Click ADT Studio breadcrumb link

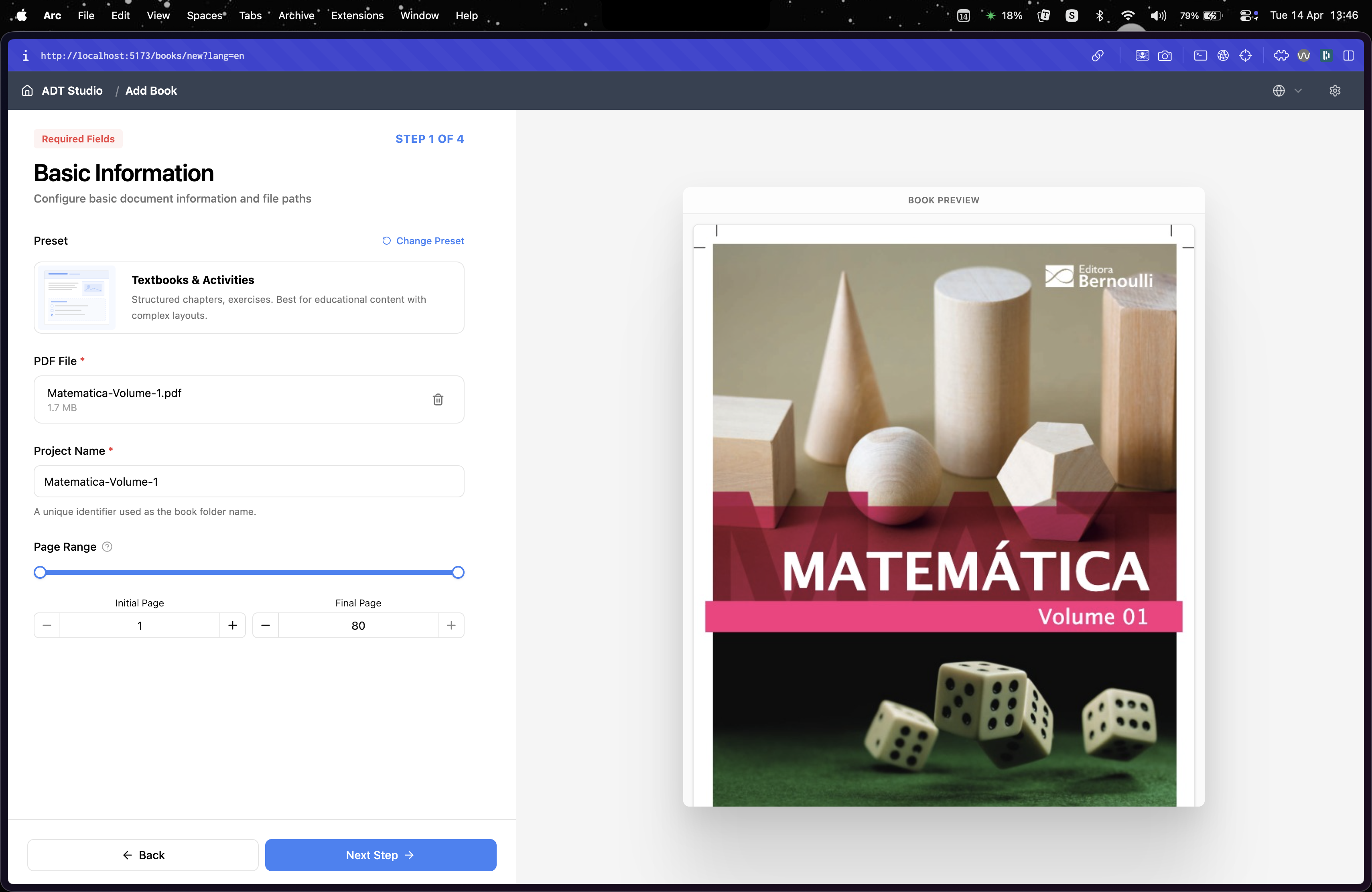click(72, 91)
